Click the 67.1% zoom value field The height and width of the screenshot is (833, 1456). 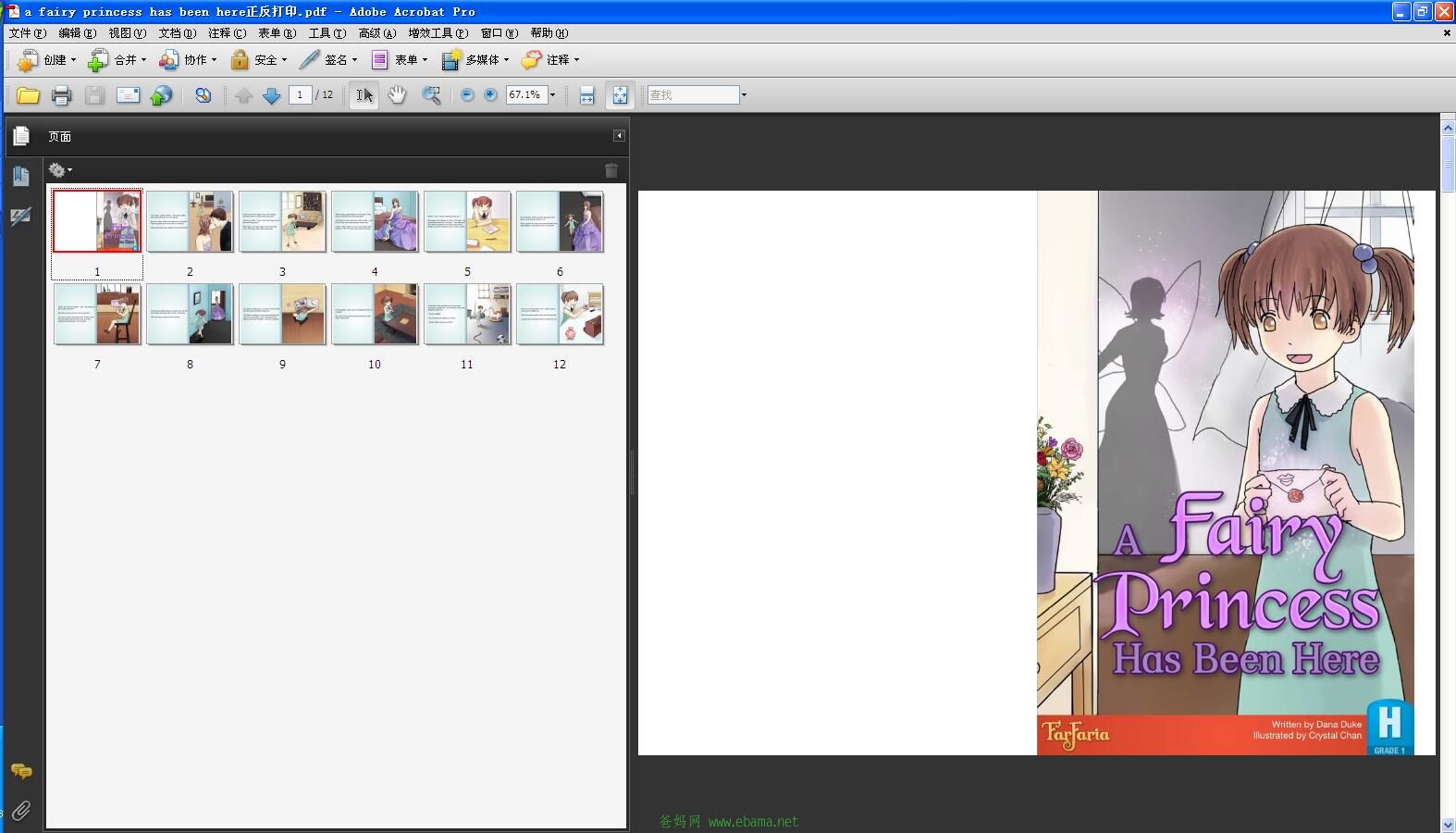(526, 95)
